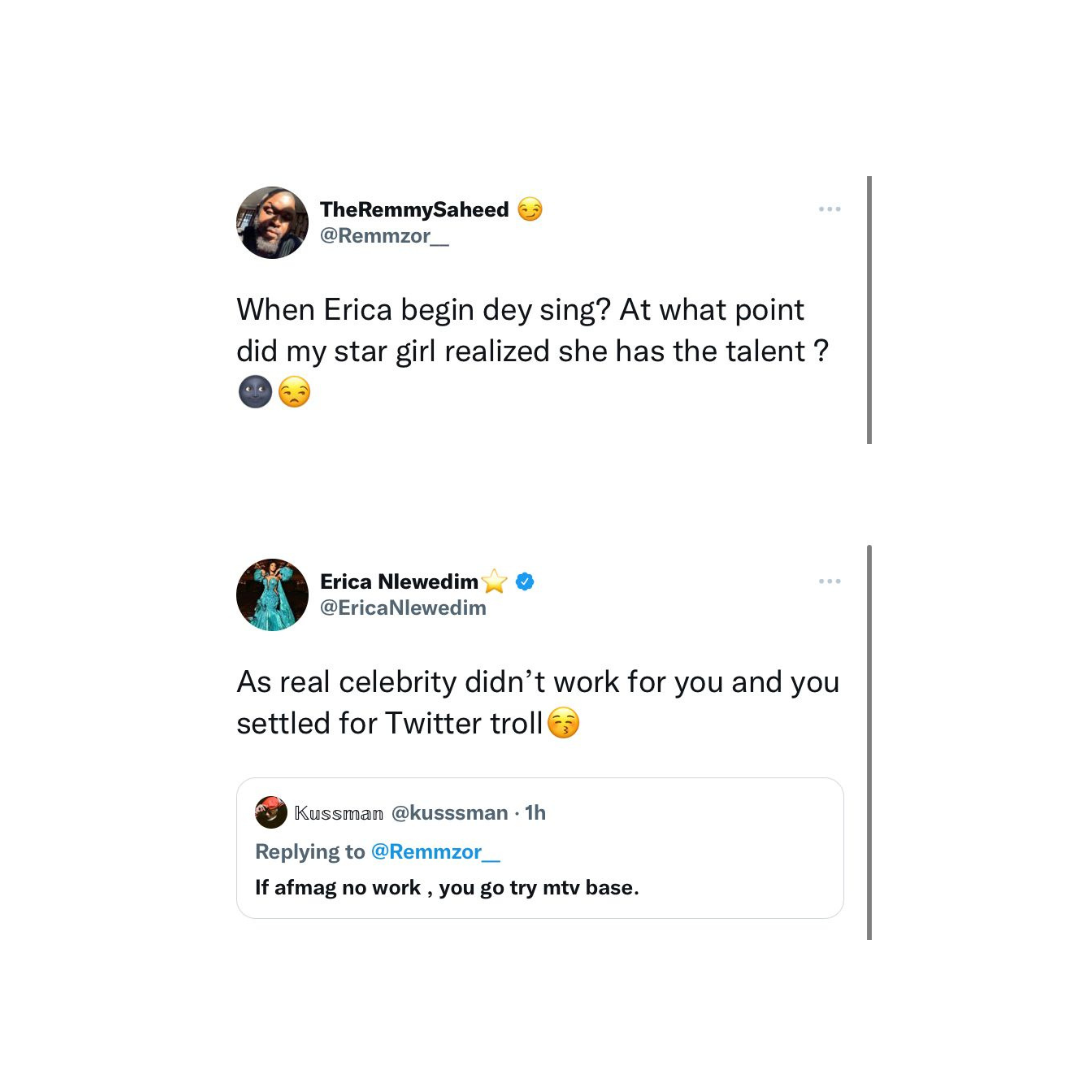
Task: Open Kussman's small avatar in the quoted tweet
Action: [x=271, y=812]
